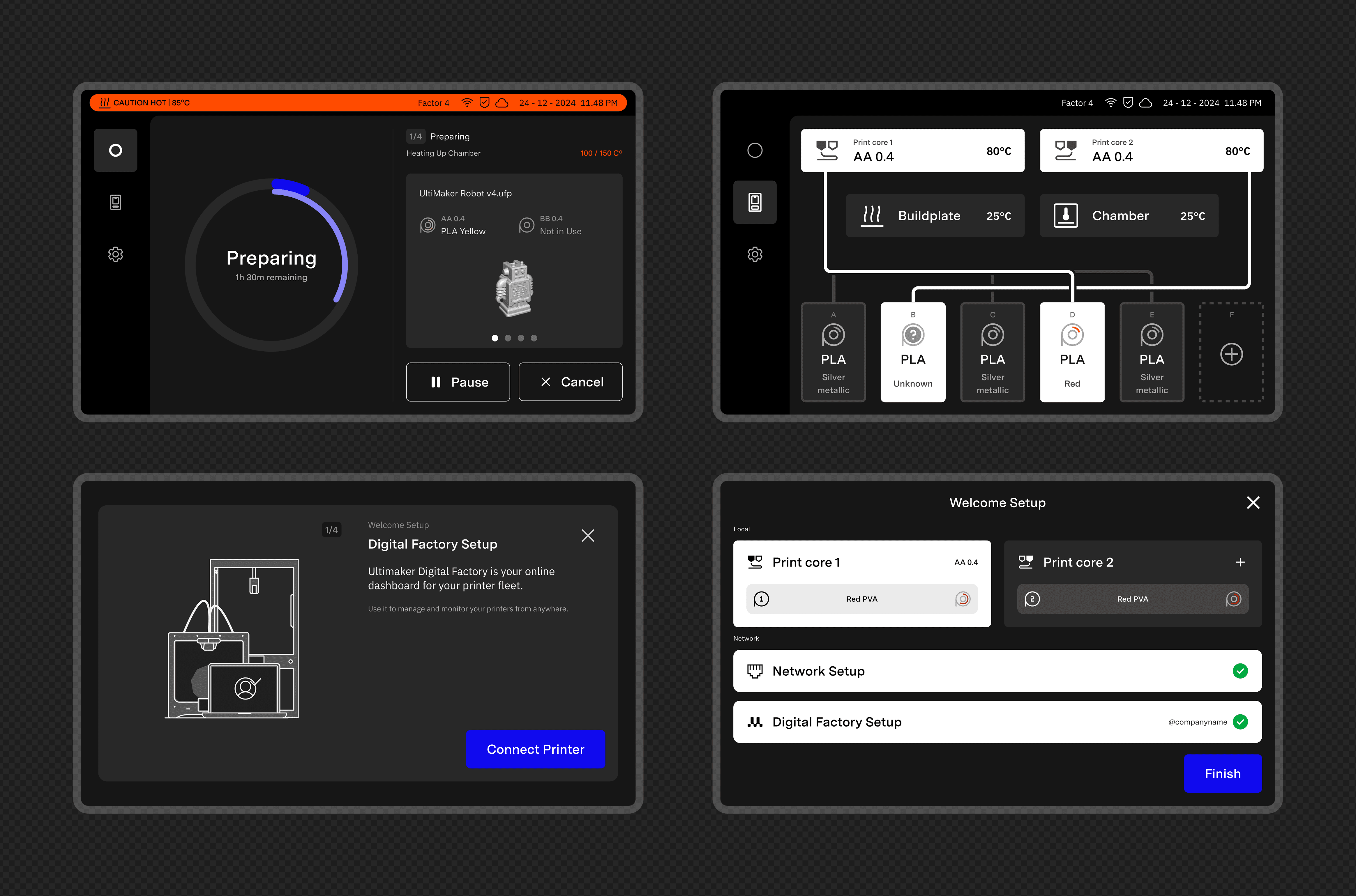
Task: Pause the UltiMaker Robot v4 print
Action: click(x=458, y=382)
